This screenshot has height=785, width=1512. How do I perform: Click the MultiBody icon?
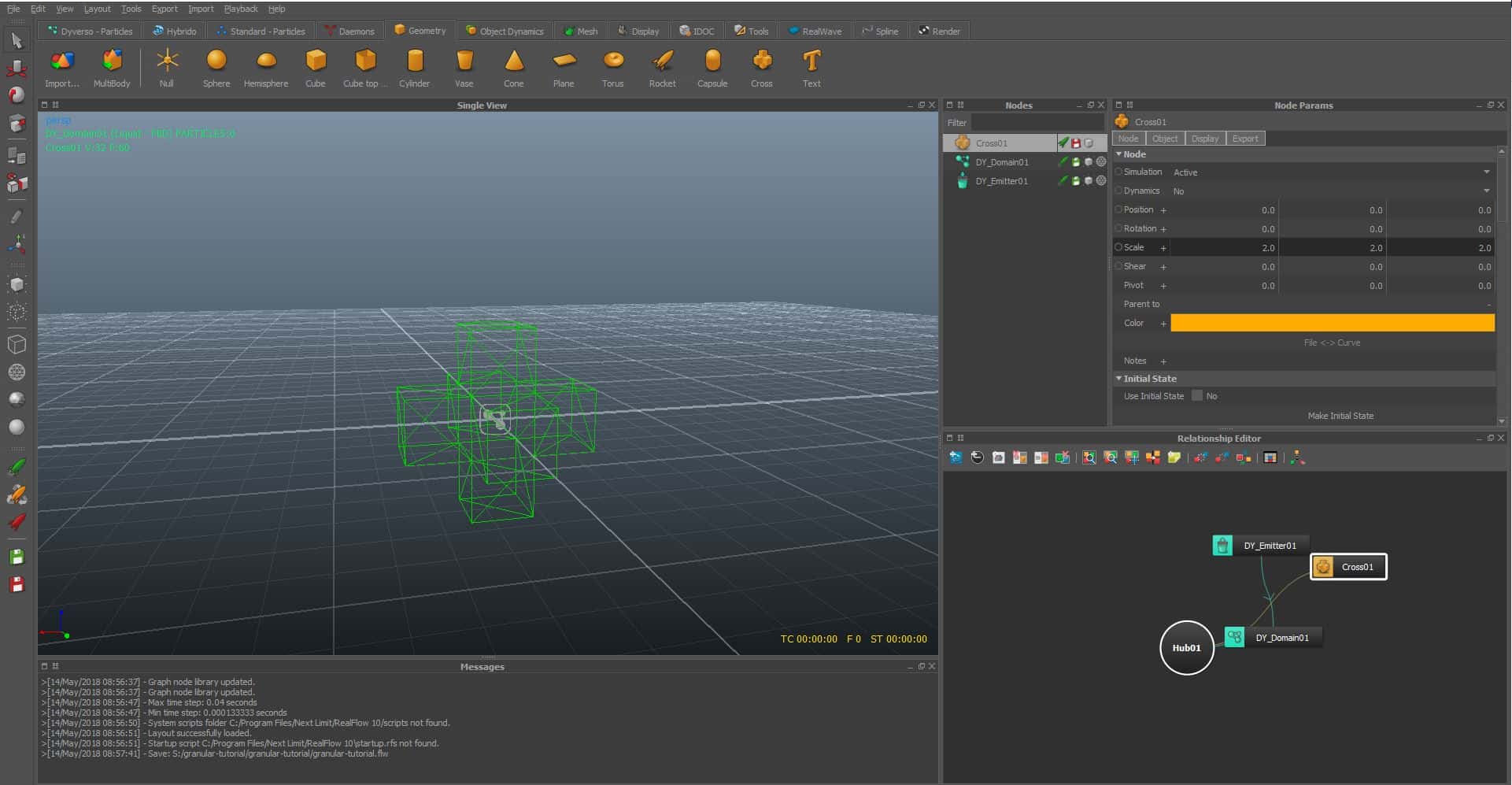click(x=112, y=68)
